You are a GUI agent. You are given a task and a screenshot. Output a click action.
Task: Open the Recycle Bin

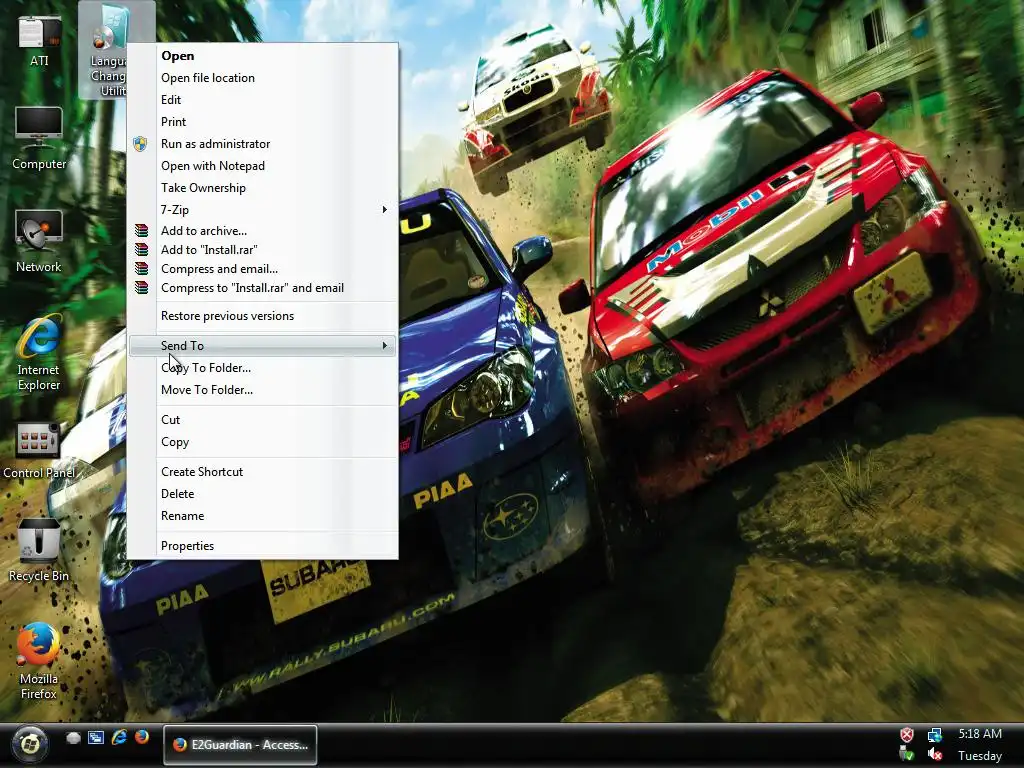pos(39,550)
